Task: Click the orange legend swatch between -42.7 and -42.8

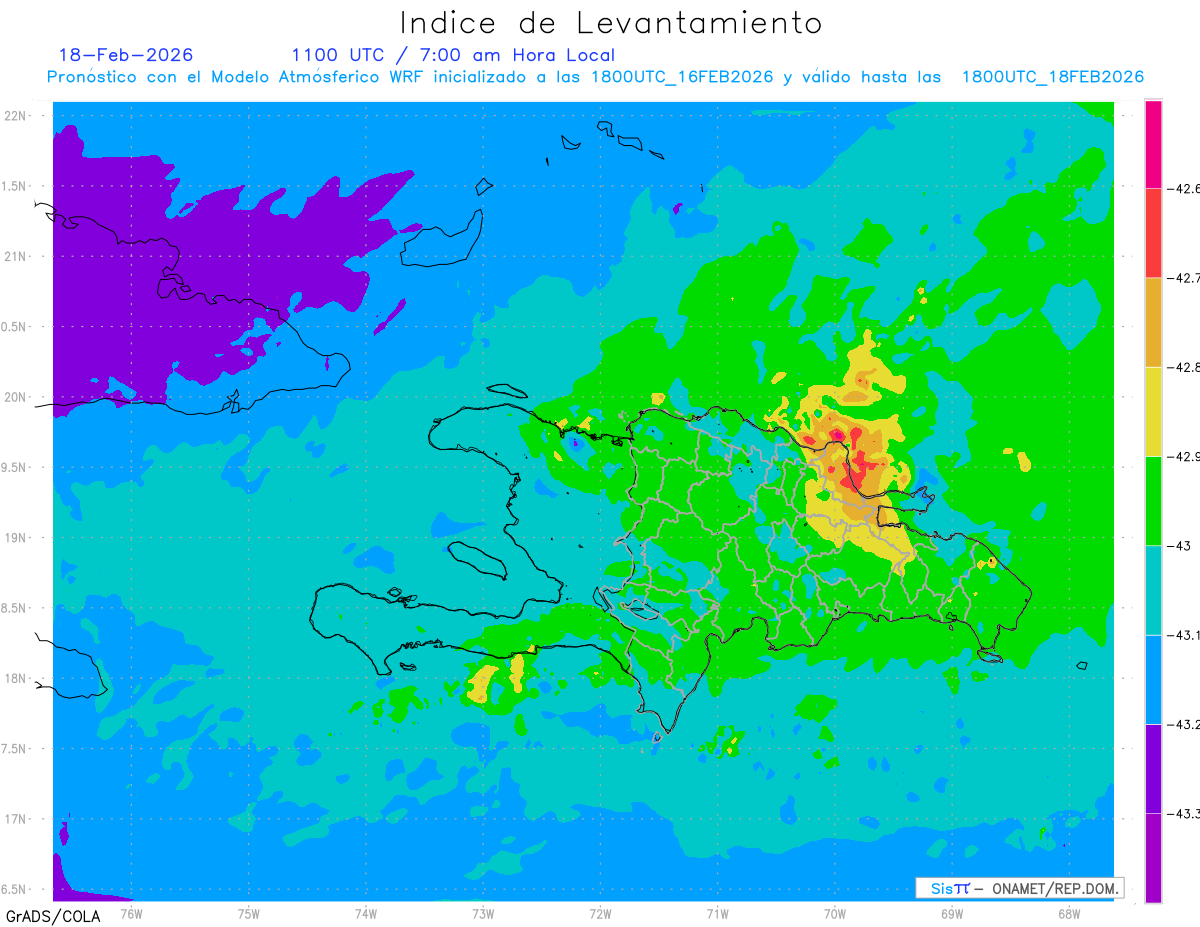Action: 1153,322
